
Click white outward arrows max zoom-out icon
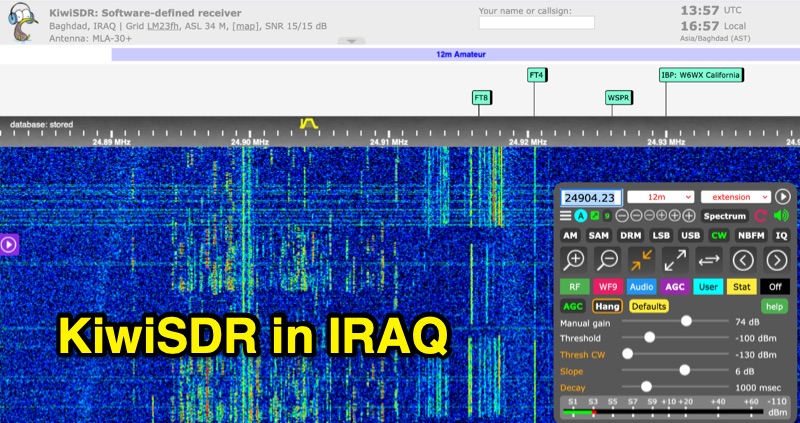click(x=675, y=260)
